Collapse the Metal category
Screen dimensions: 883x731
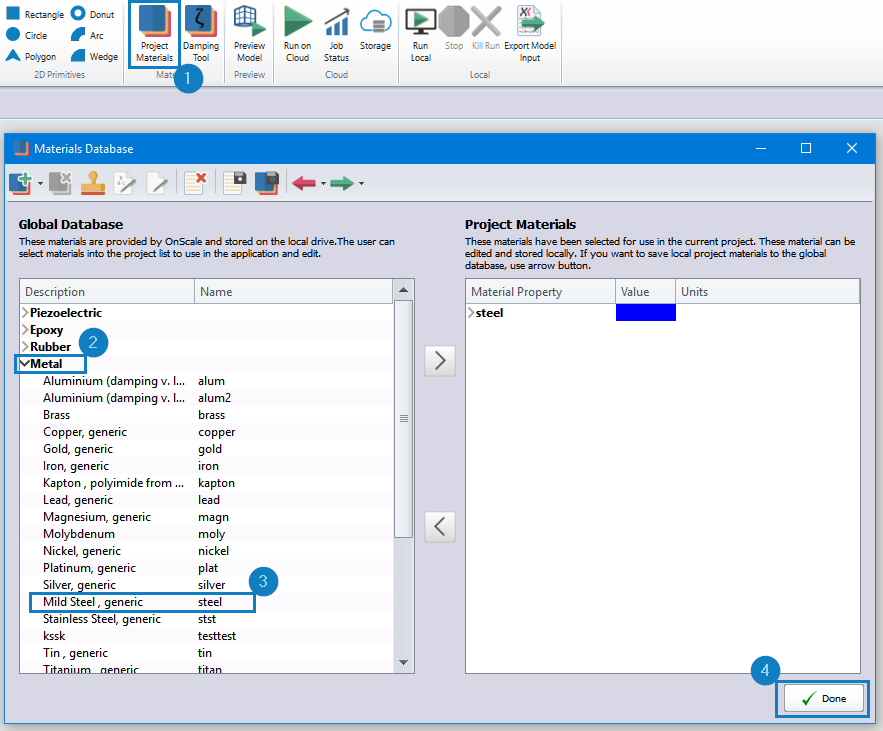coord(24,364)
